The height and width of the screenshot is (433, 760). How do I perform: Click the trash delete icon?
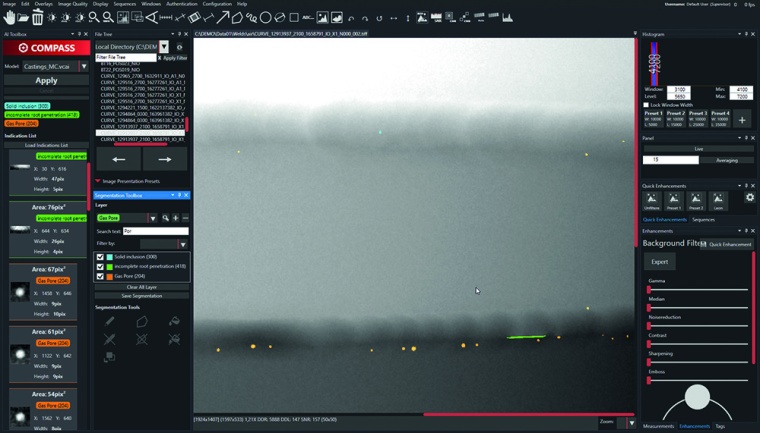point(37,17)
